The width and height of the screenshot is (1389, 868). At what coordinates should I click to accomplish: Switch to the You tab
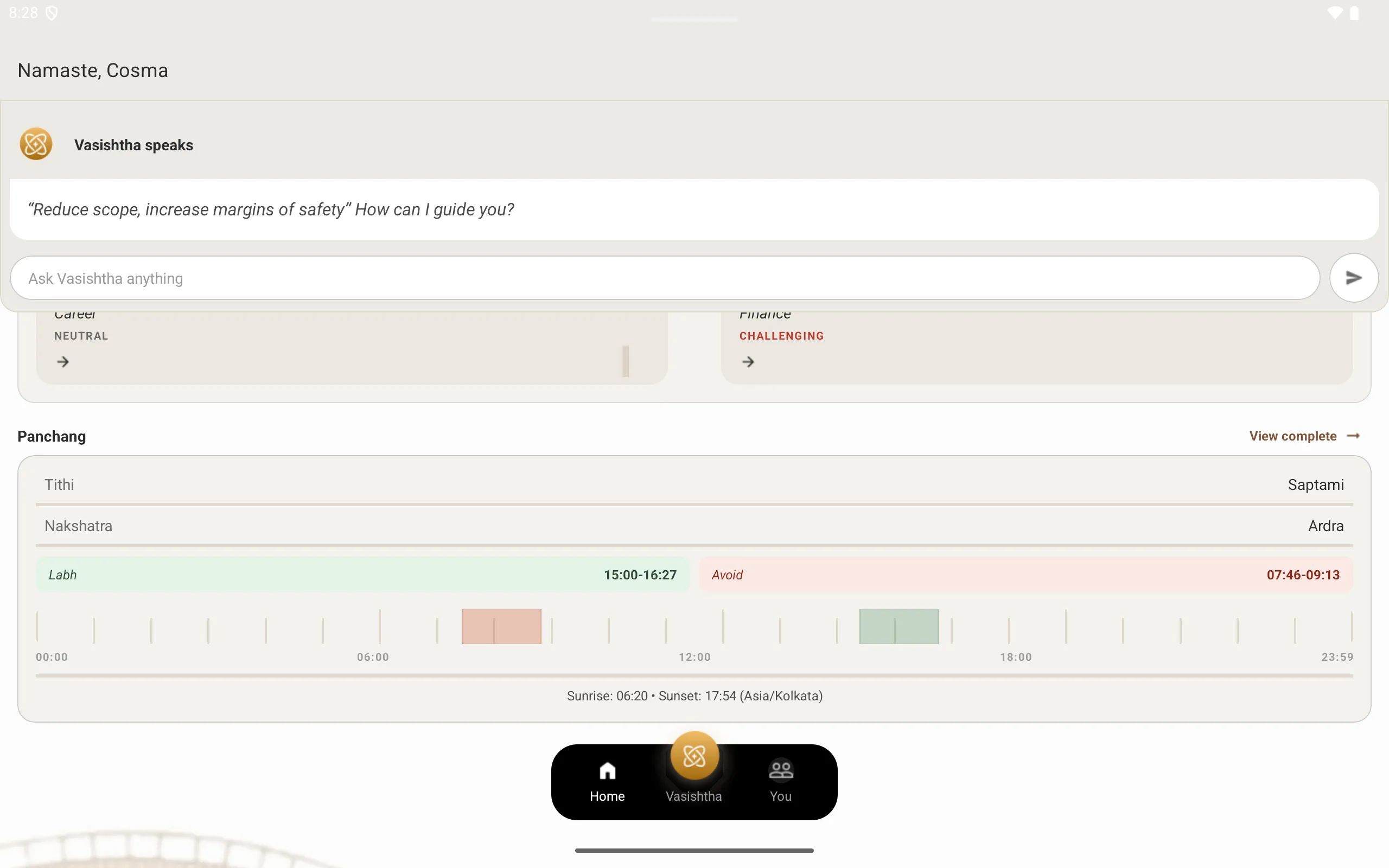tap(781, 782)
